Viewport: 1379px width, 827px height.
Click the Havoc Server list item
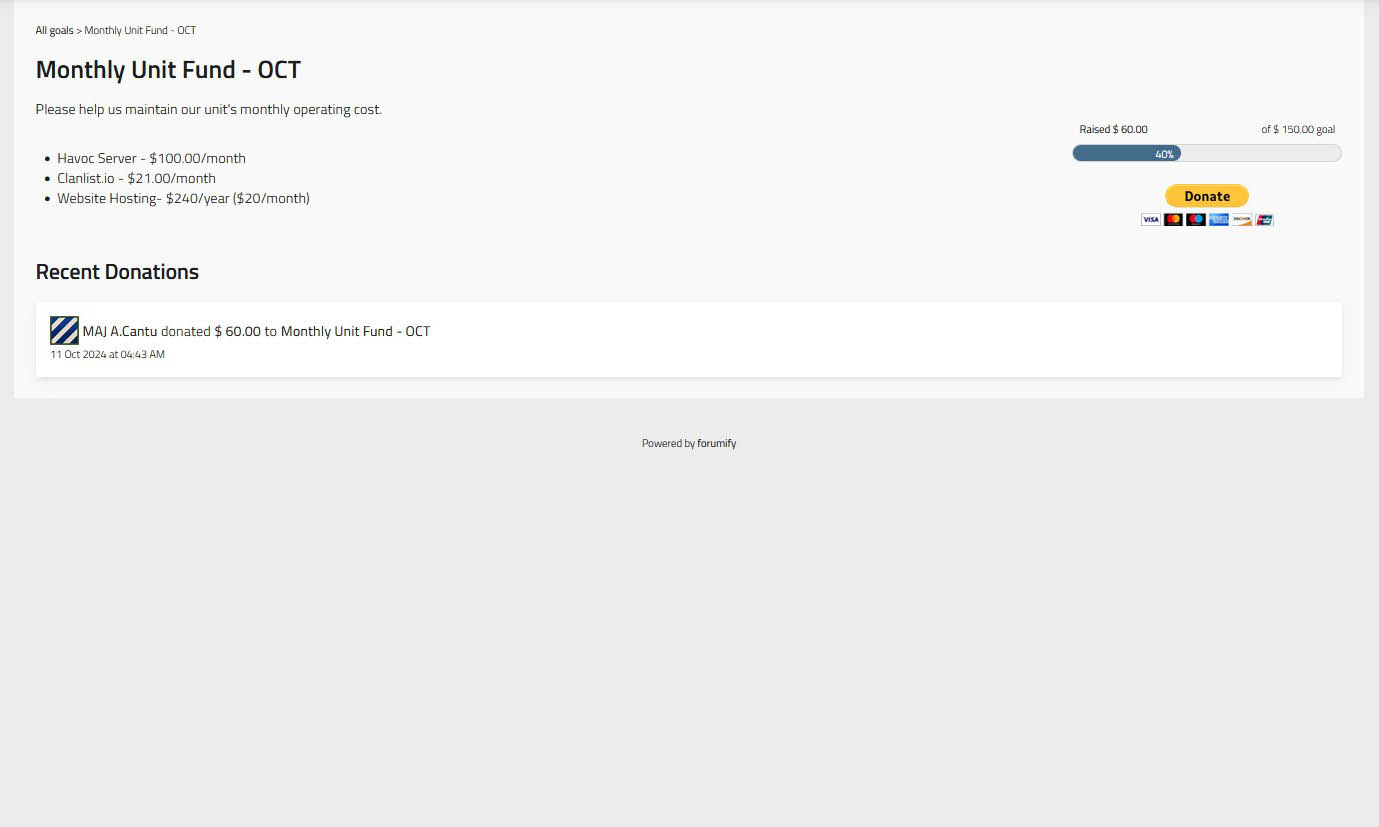[x=151, y=158]
